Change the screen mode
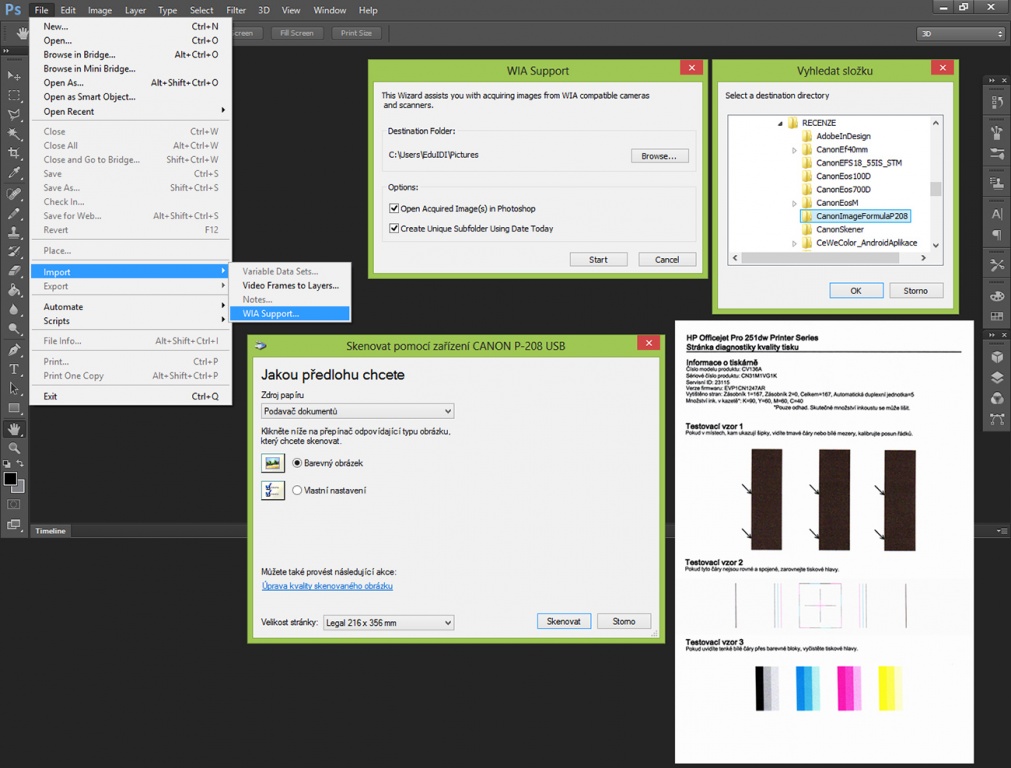The width and height of the screenshot is (1011, 768). click(x=14, y=524)
